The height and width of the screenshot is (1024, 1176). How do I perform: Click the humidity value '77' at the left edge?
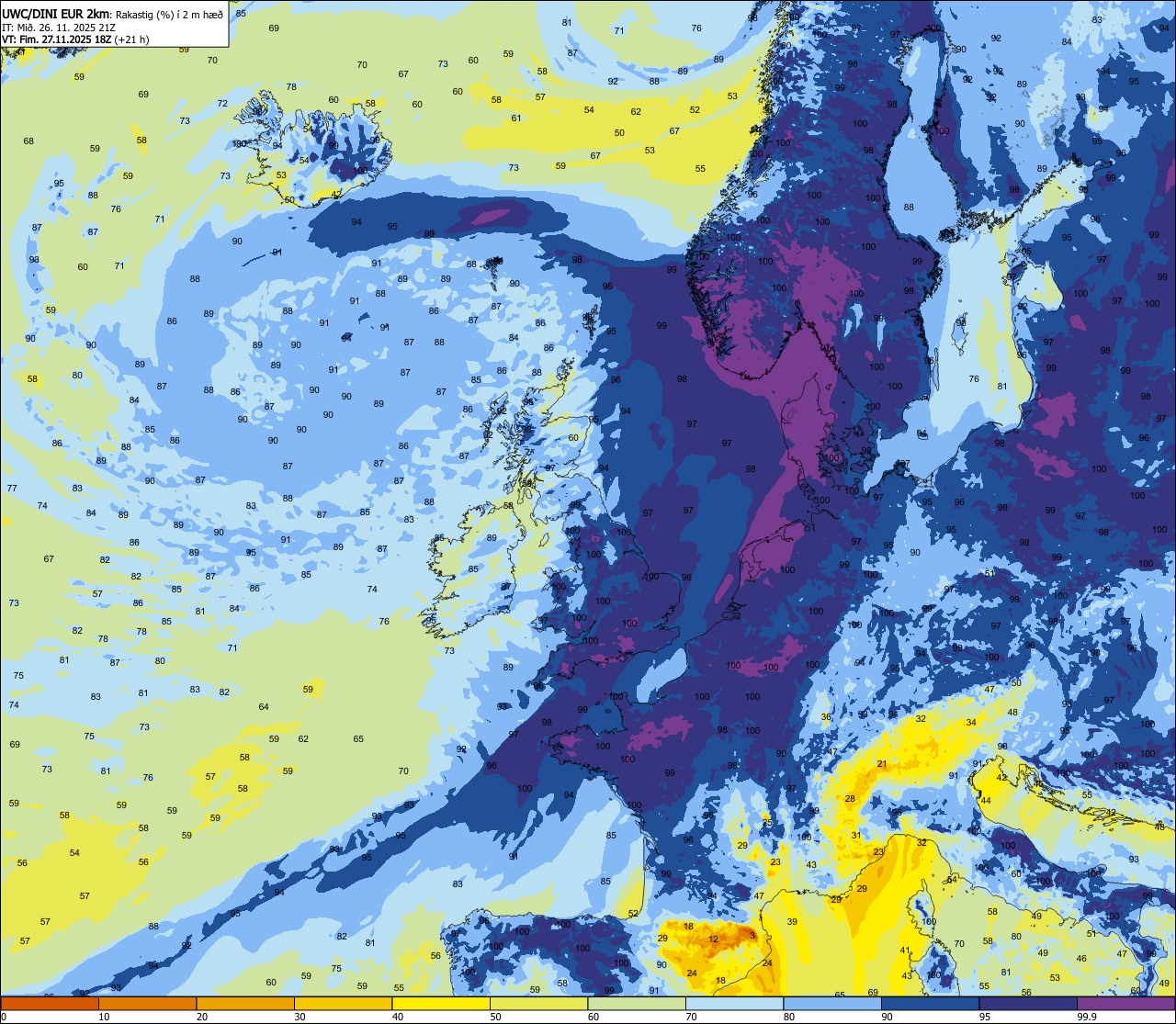click(x=12, y=489)
